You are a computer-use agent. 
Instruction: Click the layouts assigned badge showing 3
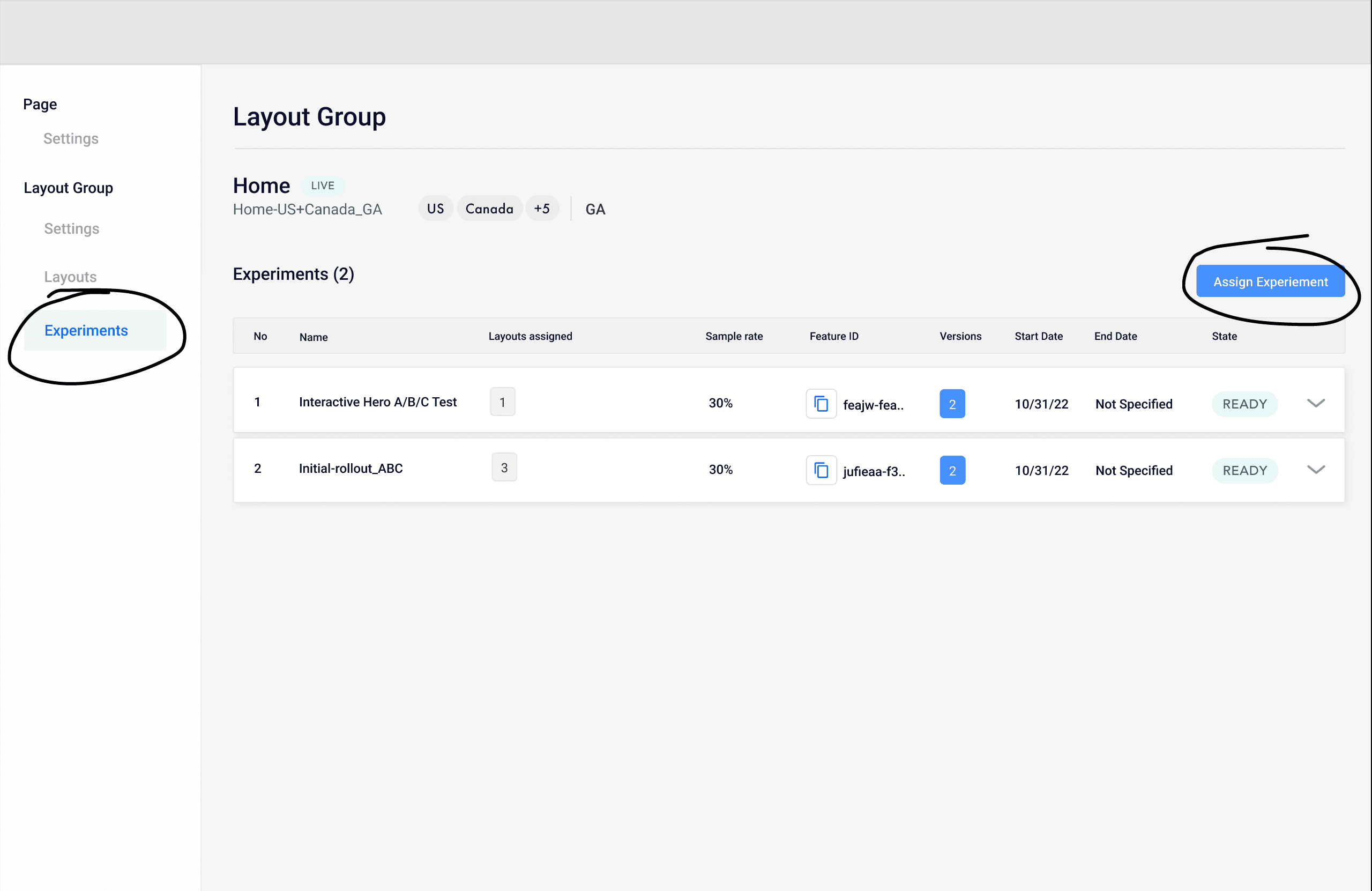(504, 467)
